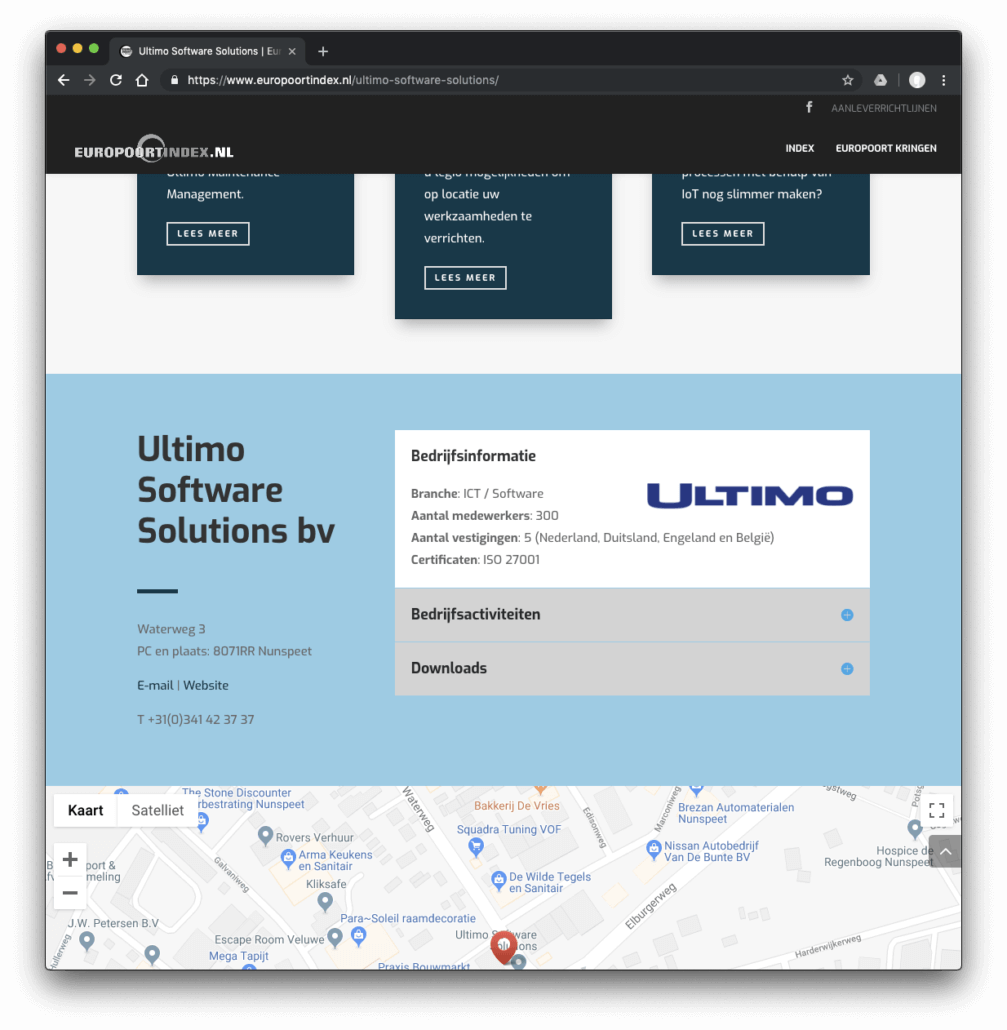Open the cloud extension icon in toolbar

pos(880,80)
